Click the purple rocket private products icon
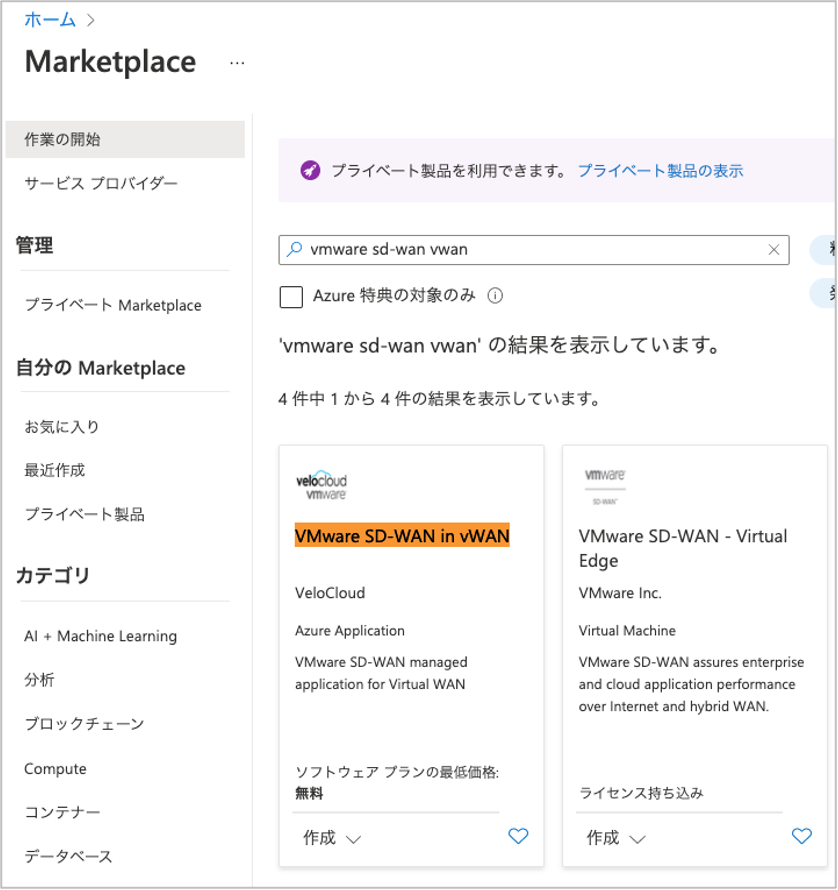The image size is (838, 890). [x=310, y=170]
